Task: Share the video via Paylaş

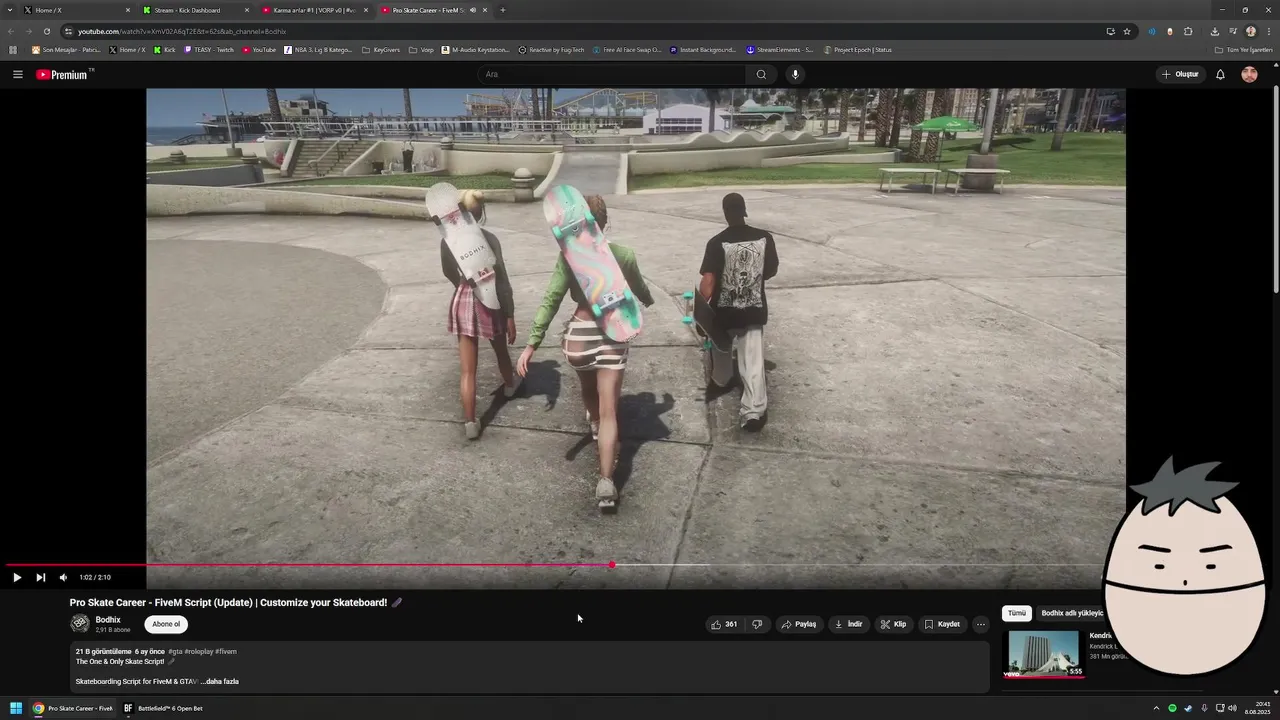Action: coord(798,624)
